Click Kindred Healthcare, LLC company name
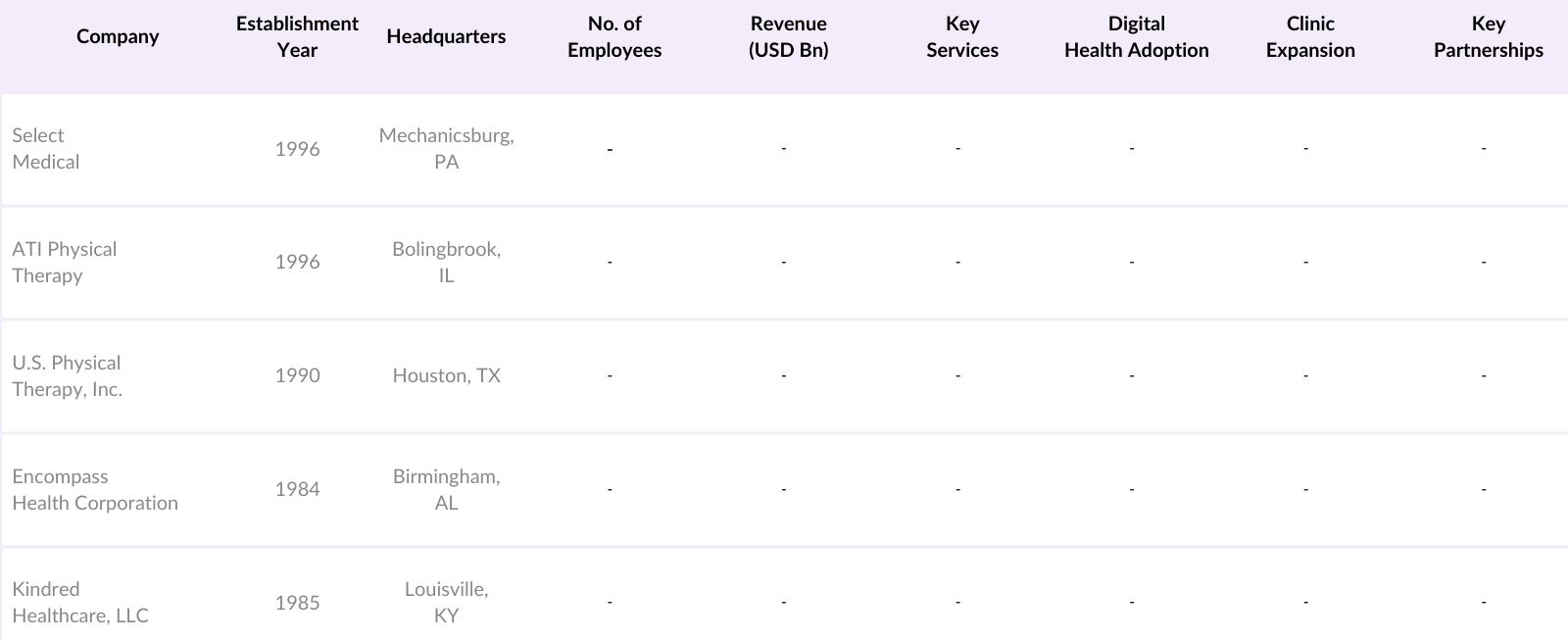1568x640 pixels. pyautogui.click(x=80, y=602)
